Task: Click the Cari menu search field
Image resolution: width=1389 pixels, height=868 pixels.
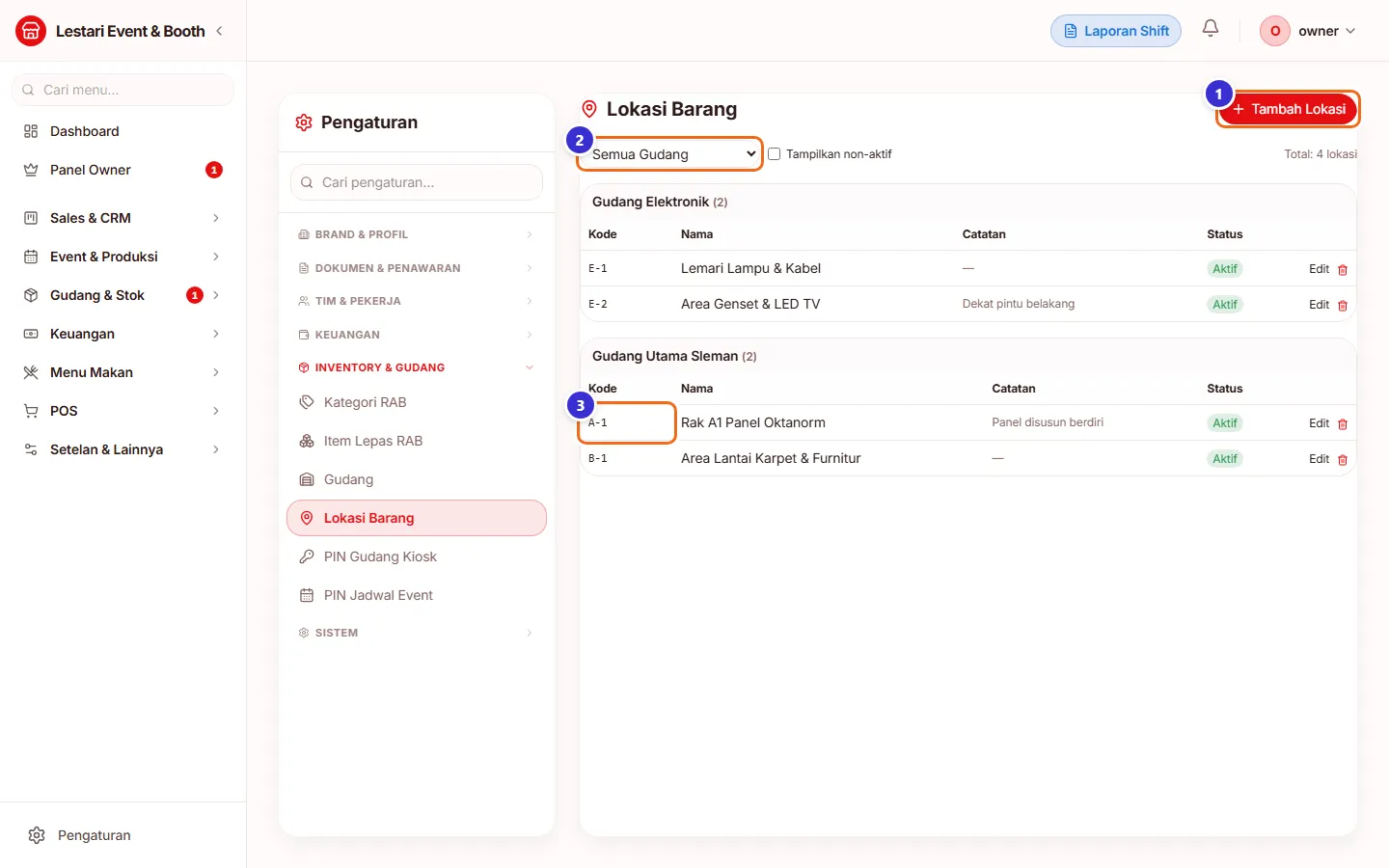Action: tap(123, 90)
